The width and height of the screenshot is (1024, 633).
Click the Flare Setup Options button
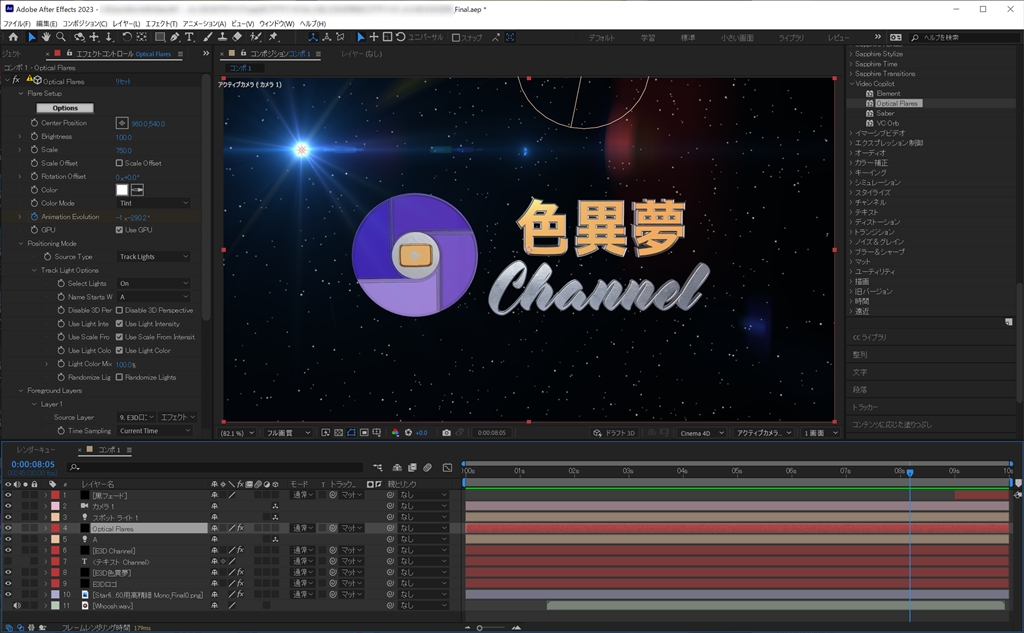pos(65,108)
